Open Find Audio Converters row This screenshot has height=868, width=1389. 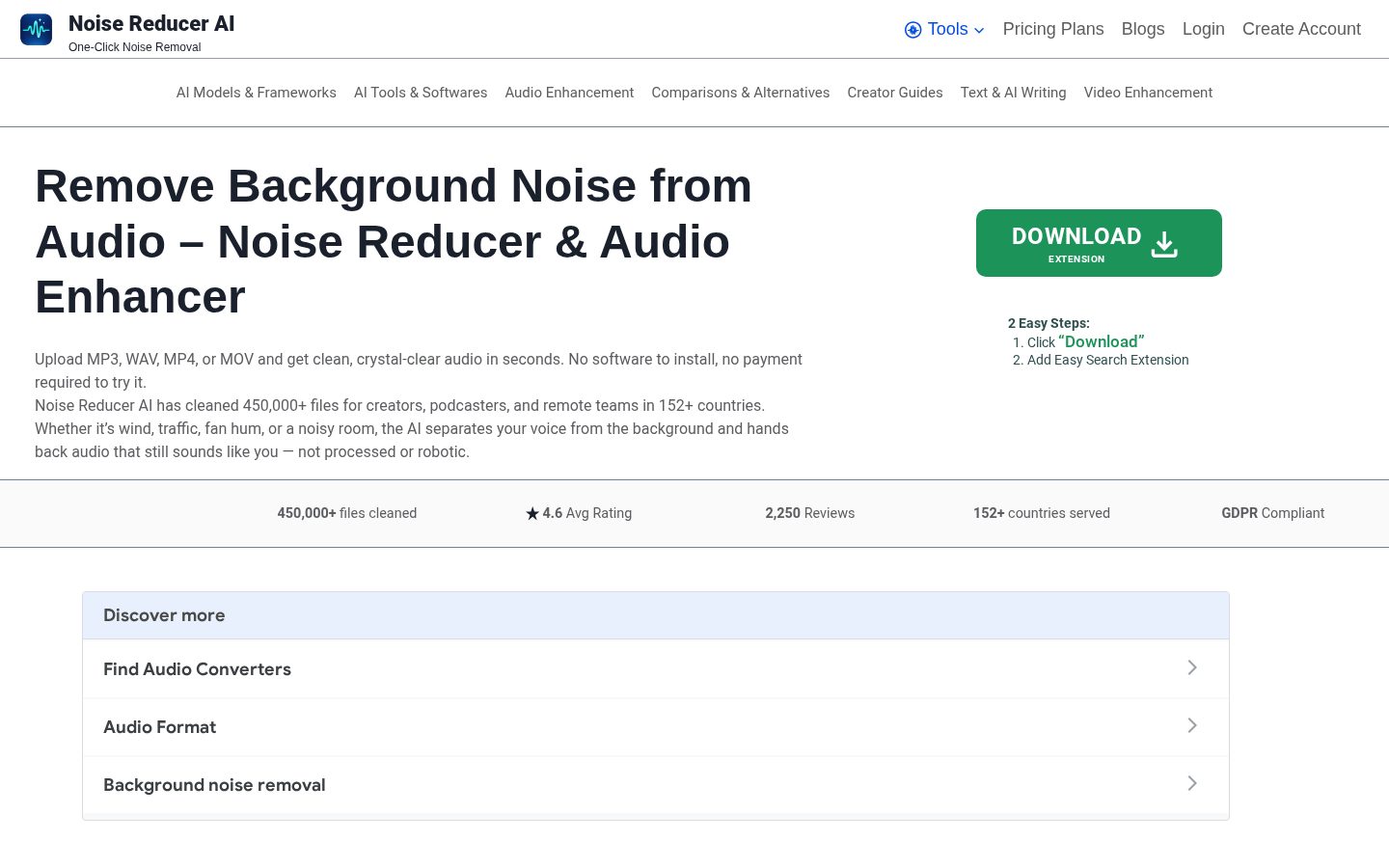656,669
